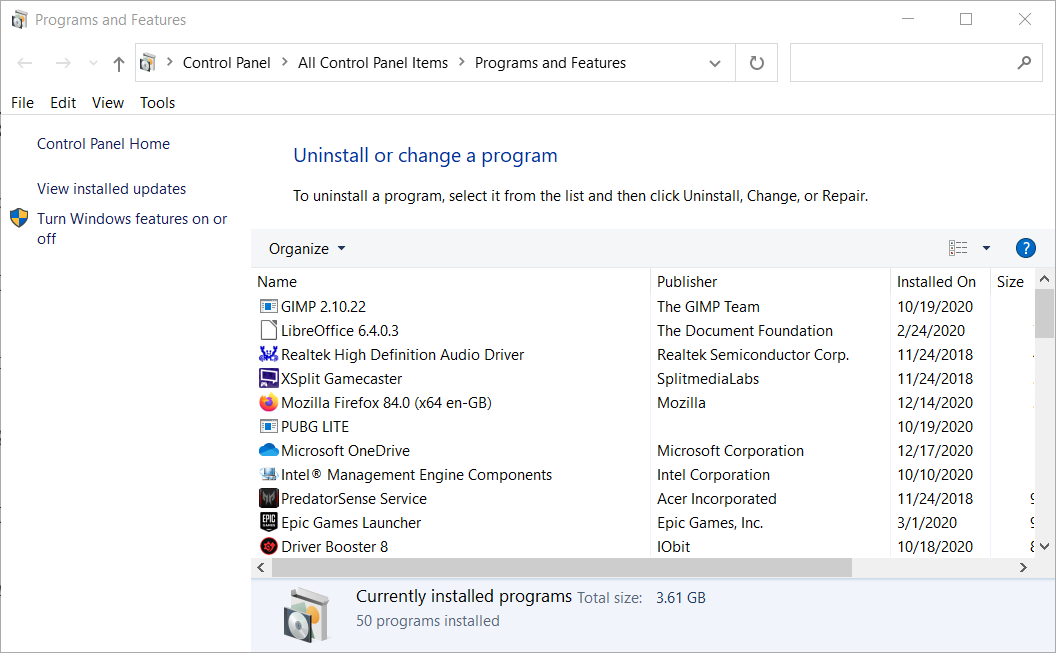Viewport: 1056px width, 653px height.
Task: Click the PUBG LITE icon
Action: tap(269, 427)
